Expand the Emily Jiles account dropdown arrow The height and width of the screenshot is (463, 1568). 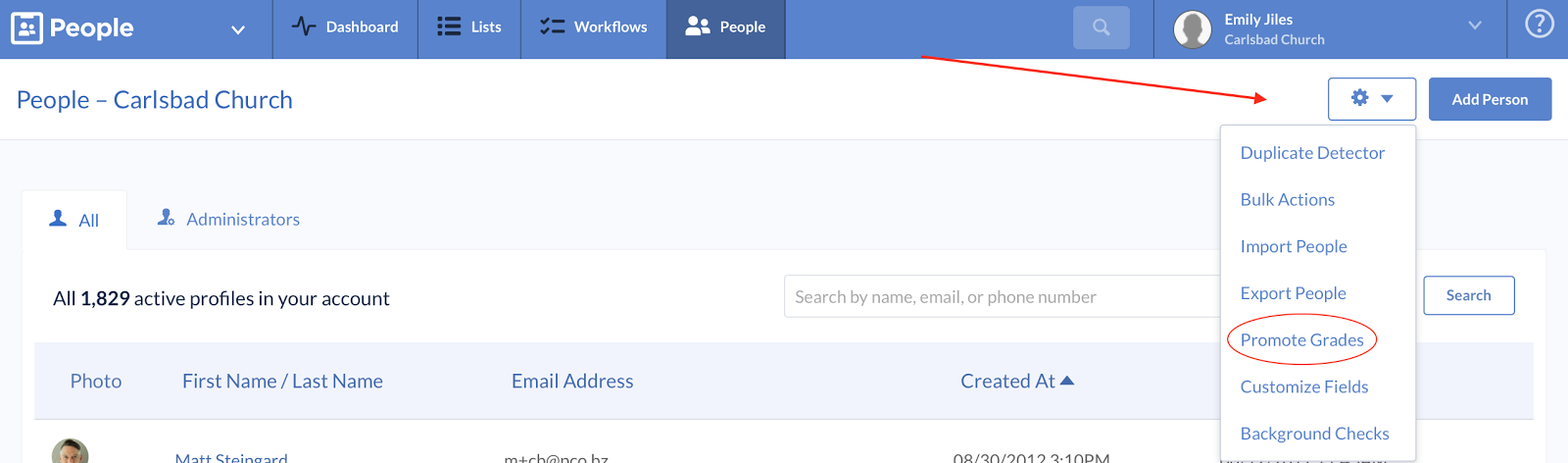[x=1474, y=26]
